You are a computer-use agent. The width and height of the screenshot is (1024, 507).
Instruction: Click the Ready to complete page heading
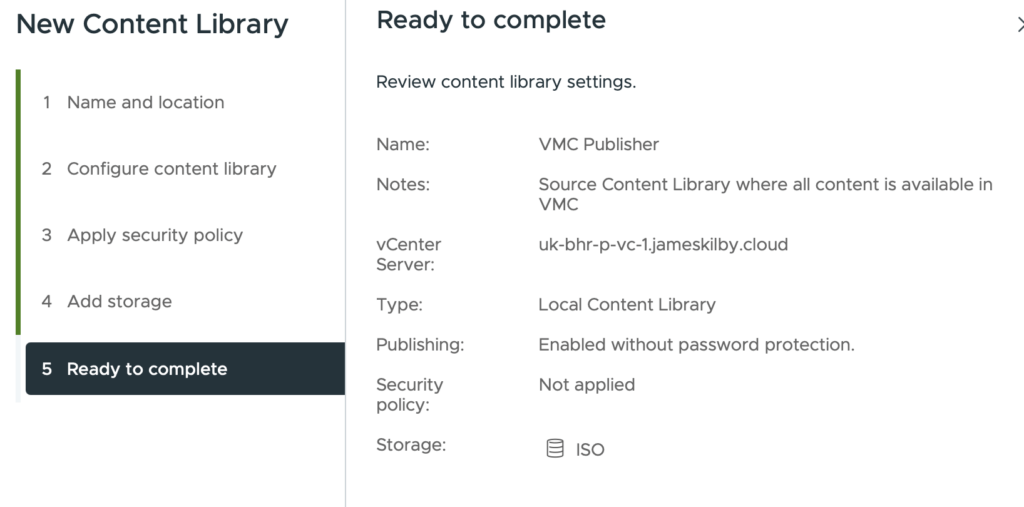pos(491,20)
